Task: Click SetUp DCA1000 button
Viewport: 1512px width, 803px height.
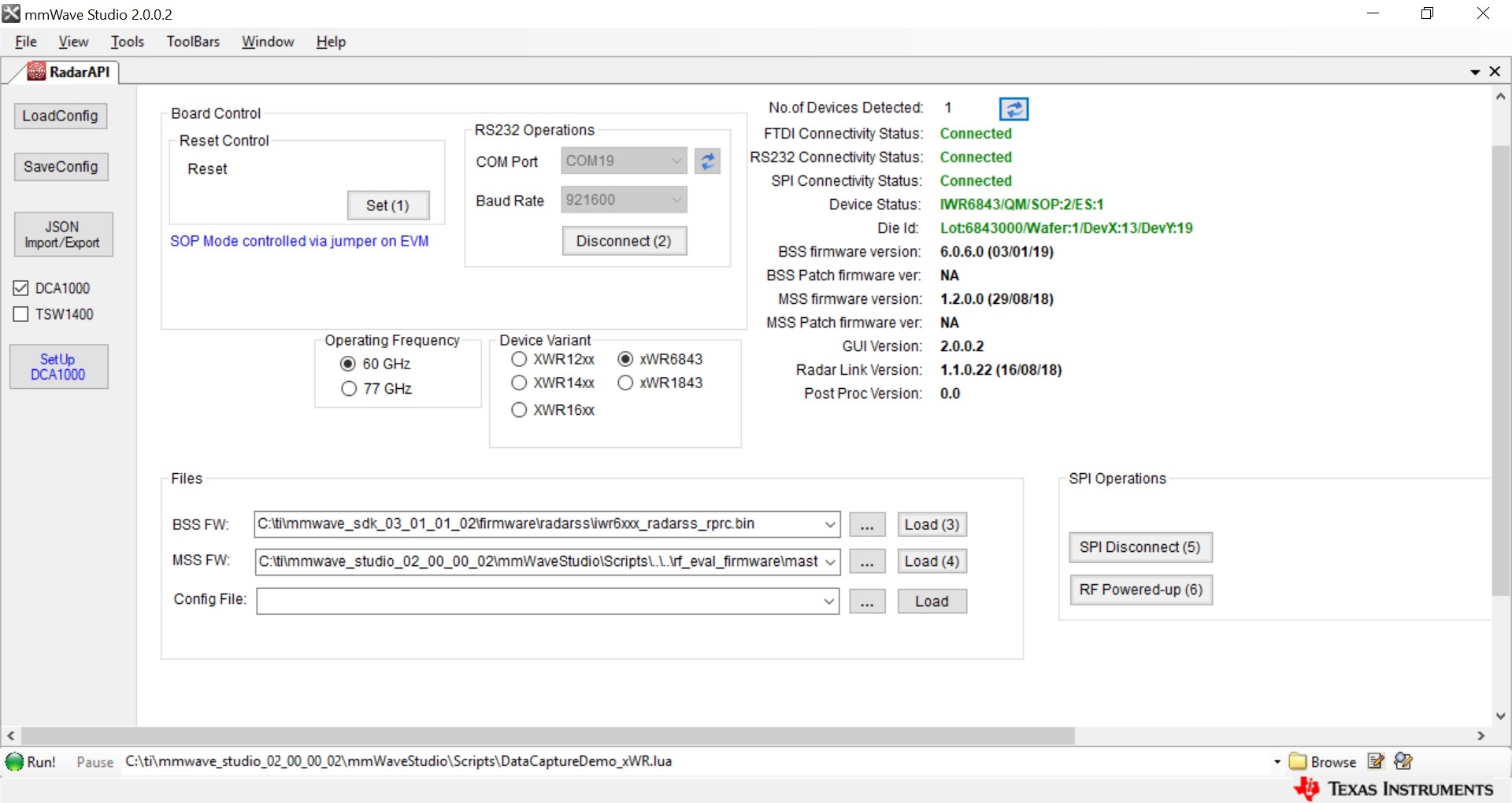Action: (58, 367)
